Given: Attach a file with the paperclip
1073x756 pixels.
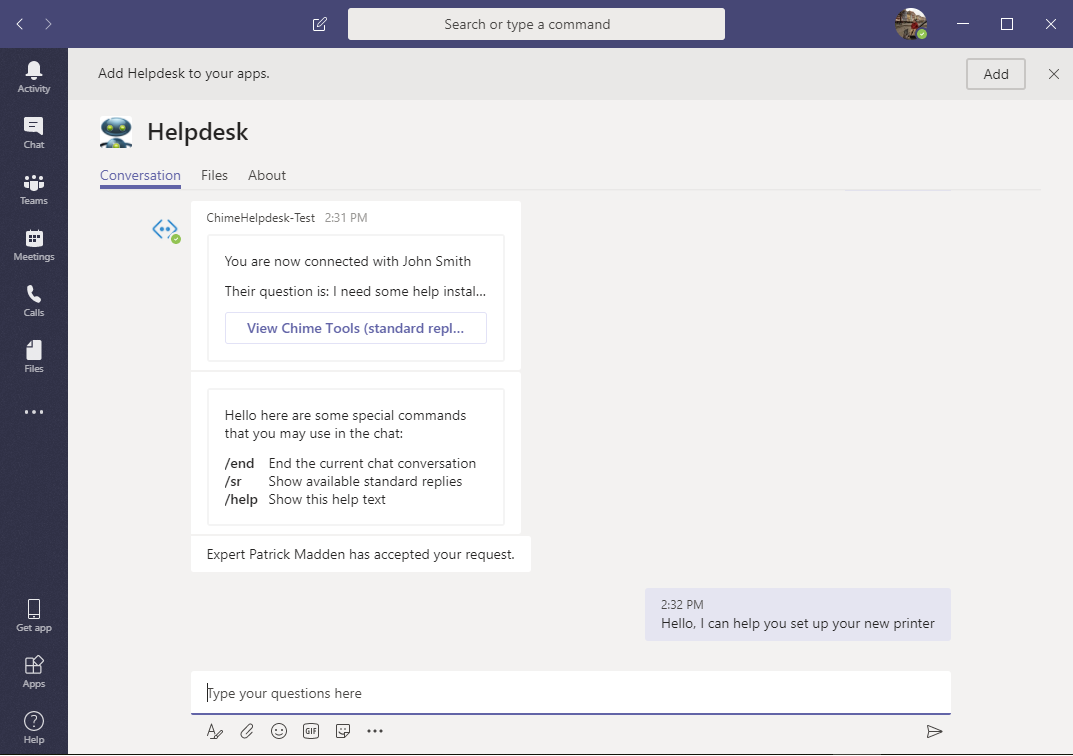Looking at the screenshot, I should pyautogui.click(x=246, y=731).
